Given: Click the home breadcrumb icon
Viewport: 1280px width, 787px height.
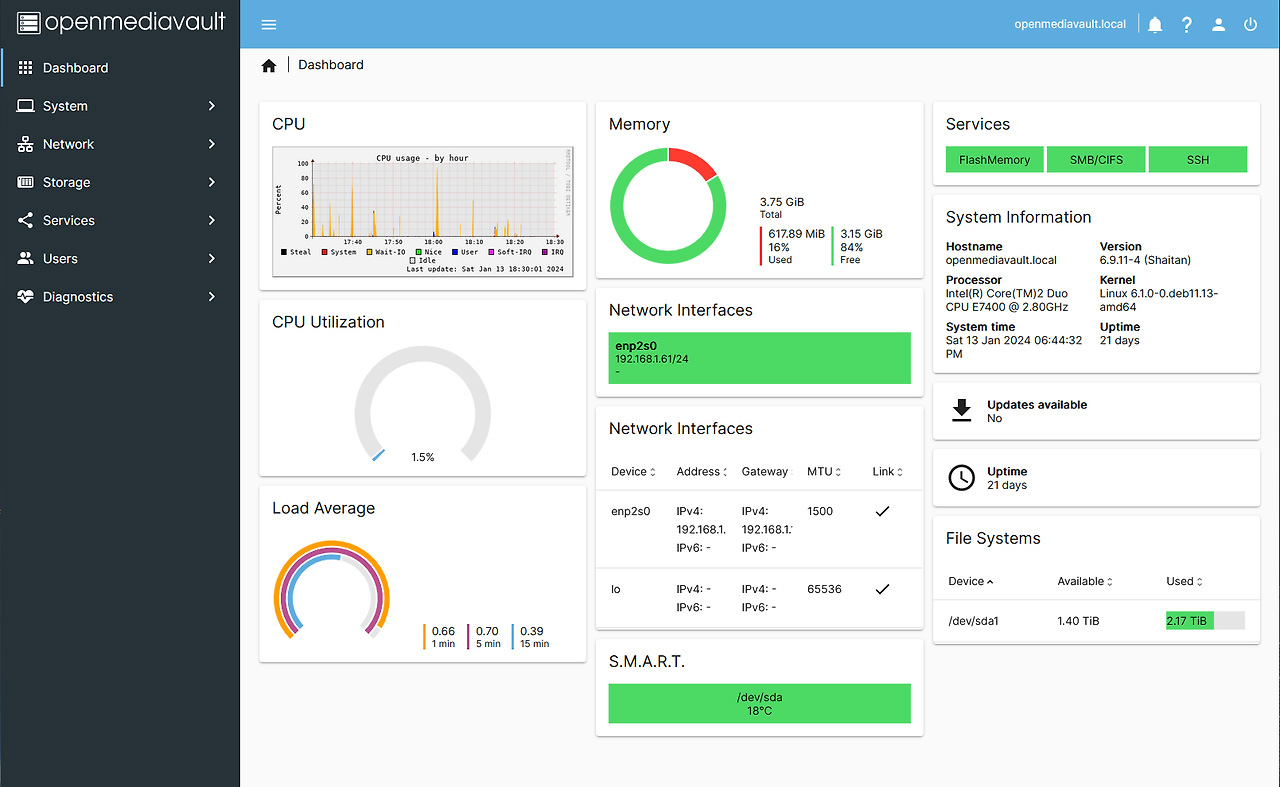Looking at the screenshot, I should pyautogui.click(x=268, y=65).
